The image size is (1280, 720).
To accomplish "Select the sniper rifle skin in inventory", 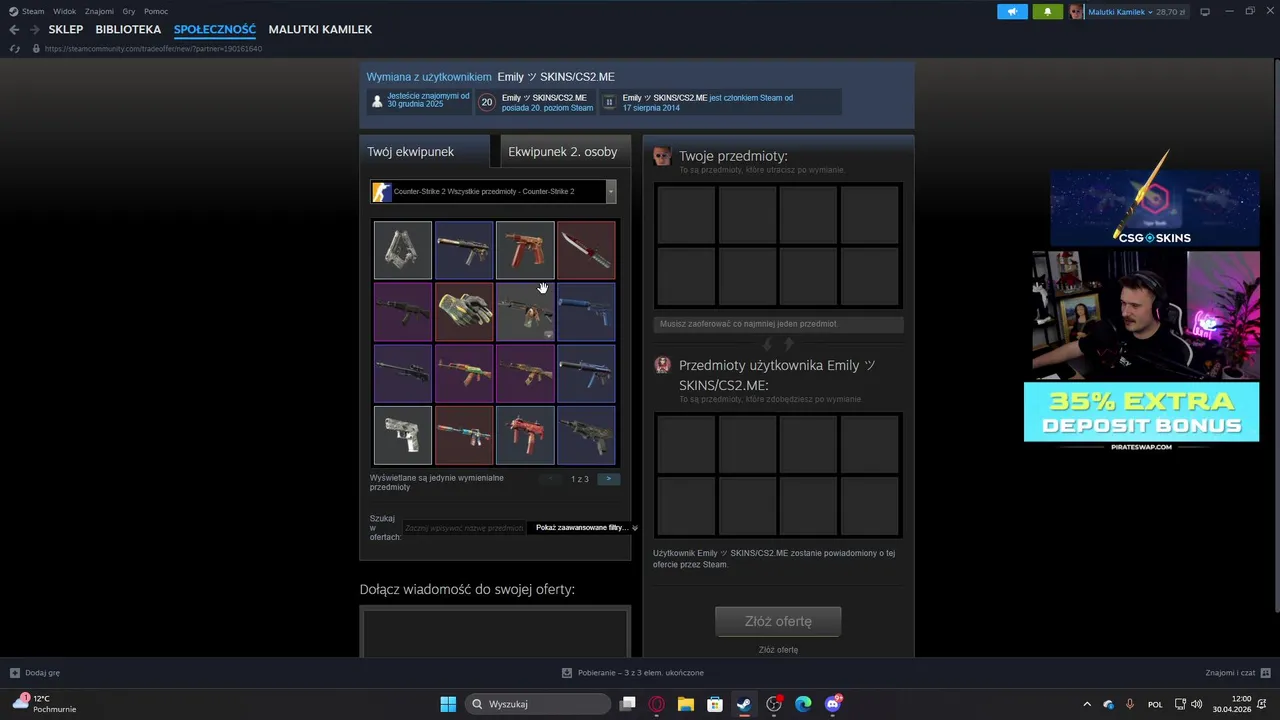I will pyautogui.click(x=403, y=374).
